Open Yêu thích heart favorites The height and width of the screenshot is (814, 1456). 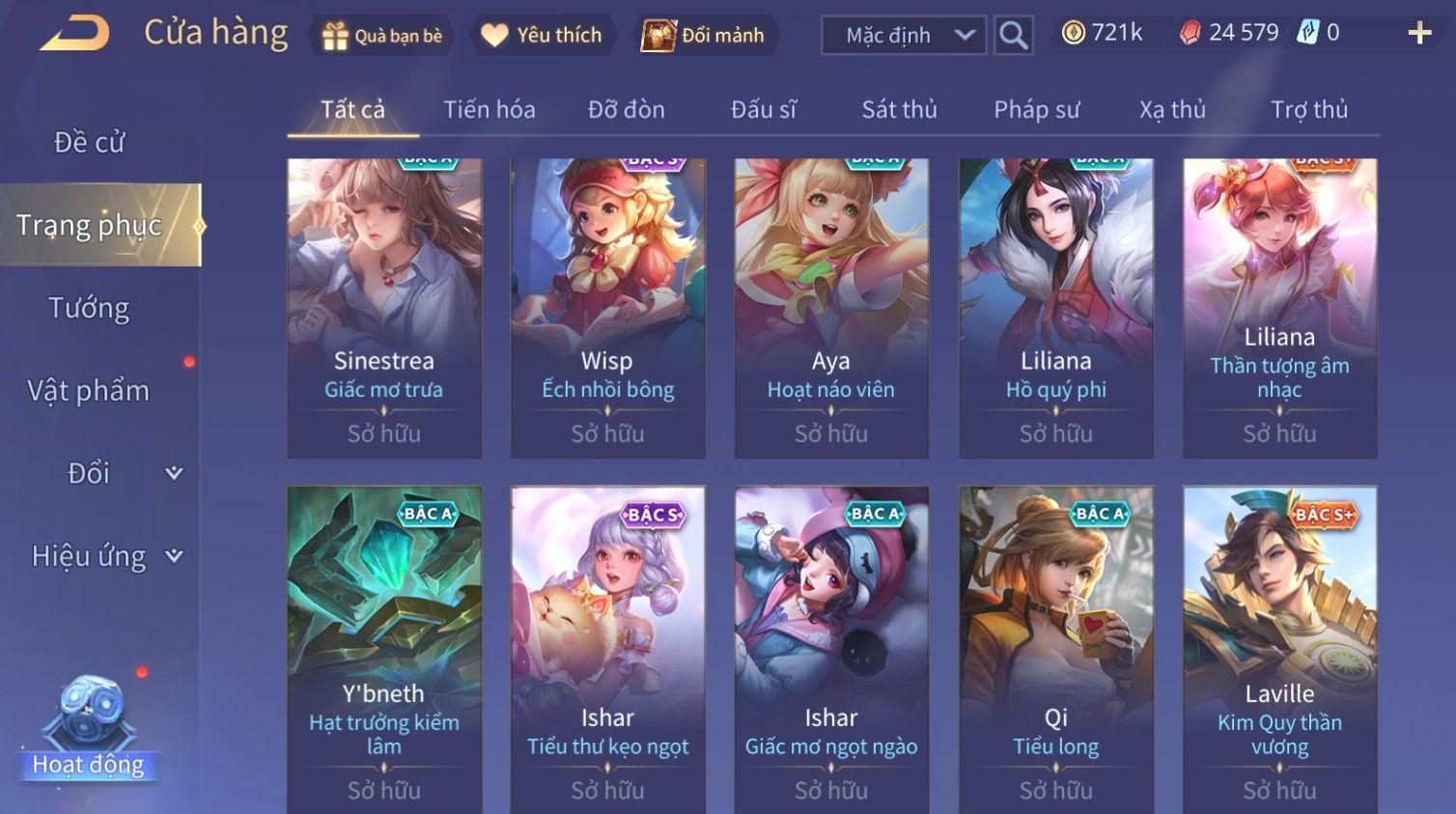click(x=494, y=36)
